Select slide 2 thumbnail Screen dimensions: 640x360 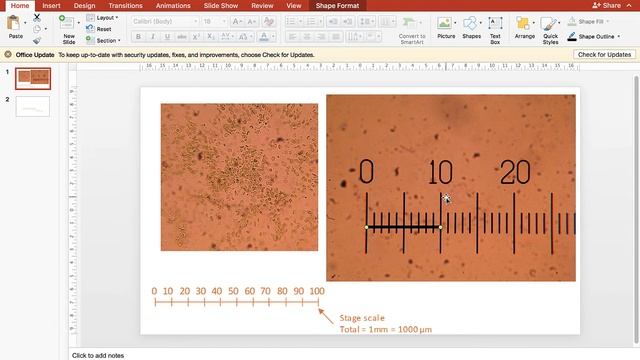pos(33,106)
